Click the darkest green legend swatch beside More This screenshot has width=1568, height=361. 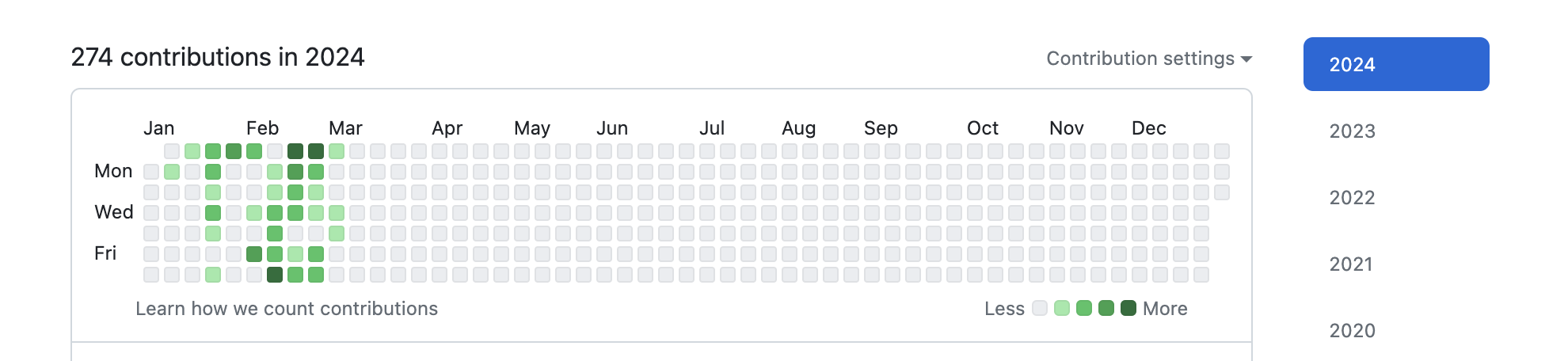(1128, 308)
